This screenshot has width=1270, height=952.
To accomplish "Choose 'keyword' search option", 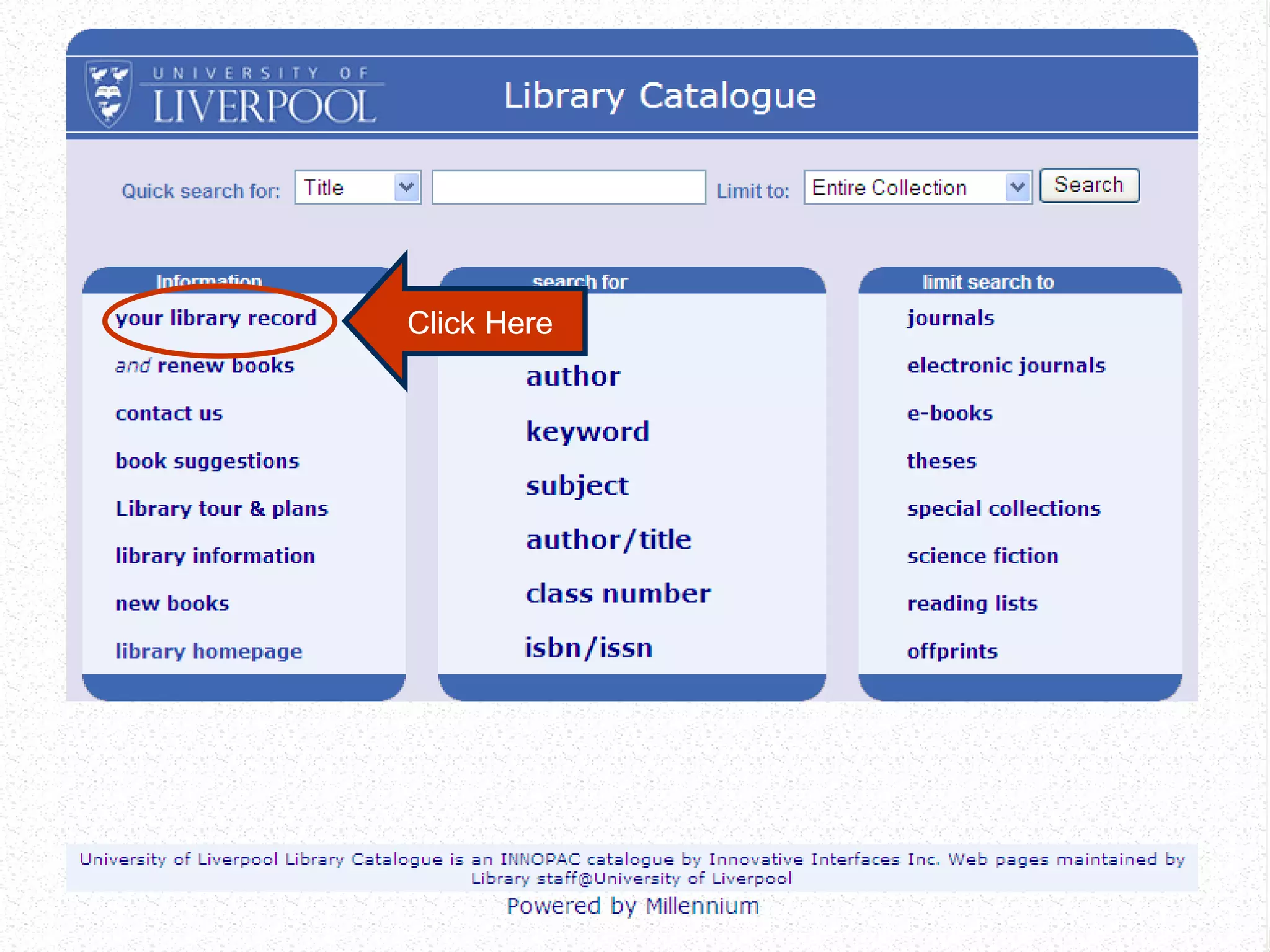I will [x=587, y=431].
